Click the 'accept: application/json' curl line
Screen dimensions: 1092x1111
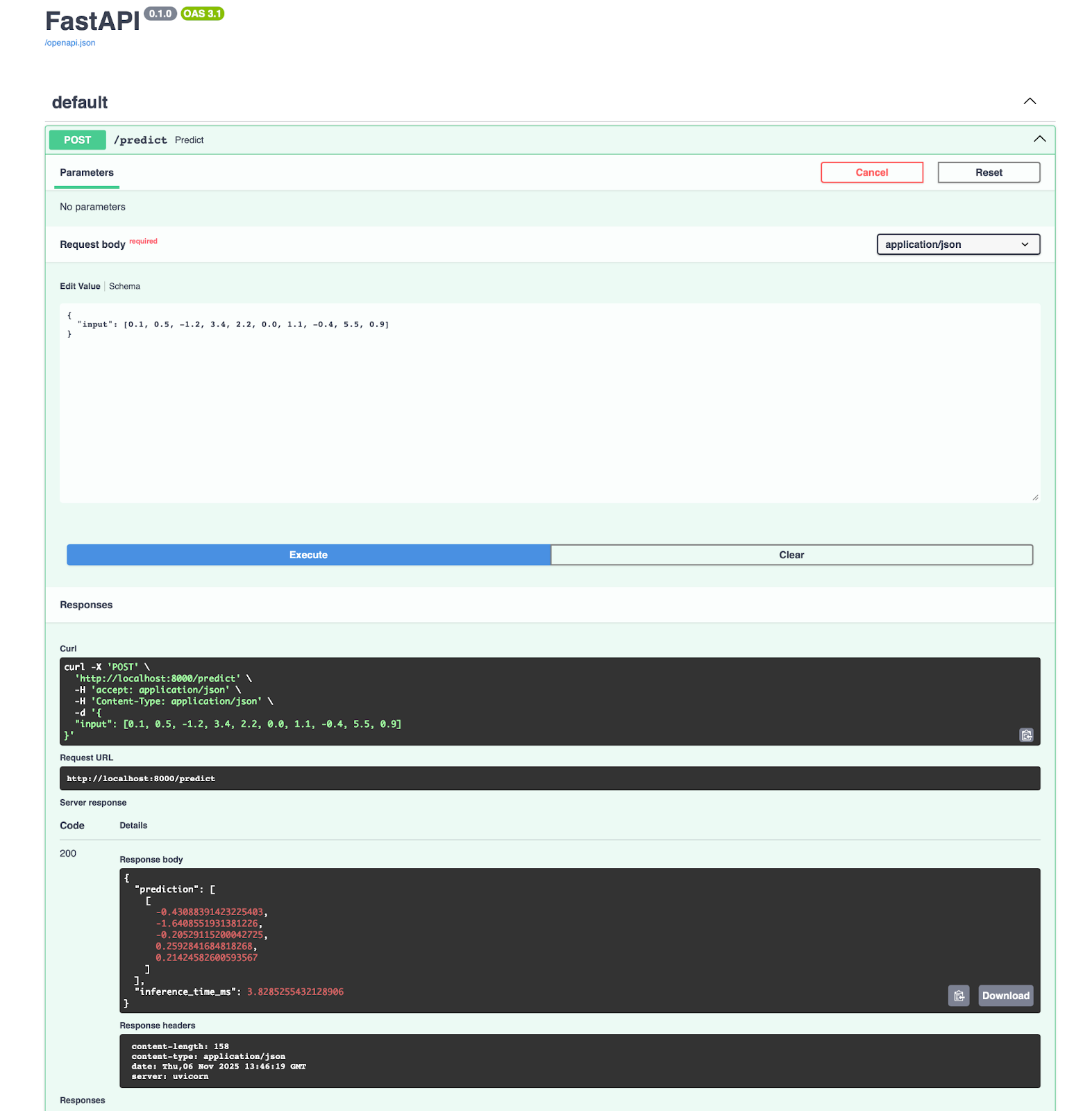pos(158,690)
